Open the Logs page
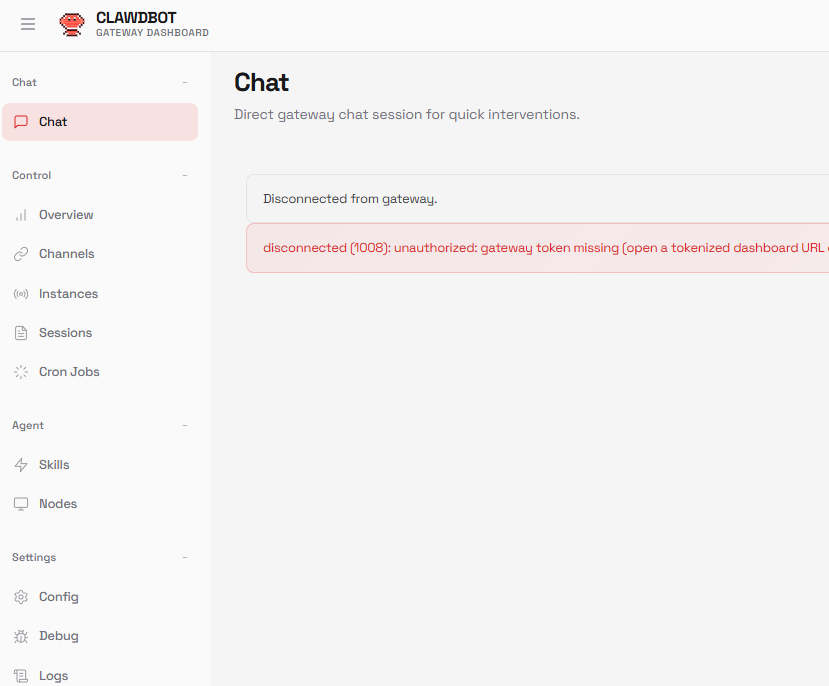 pyautogui.click(x=53, y=676)
